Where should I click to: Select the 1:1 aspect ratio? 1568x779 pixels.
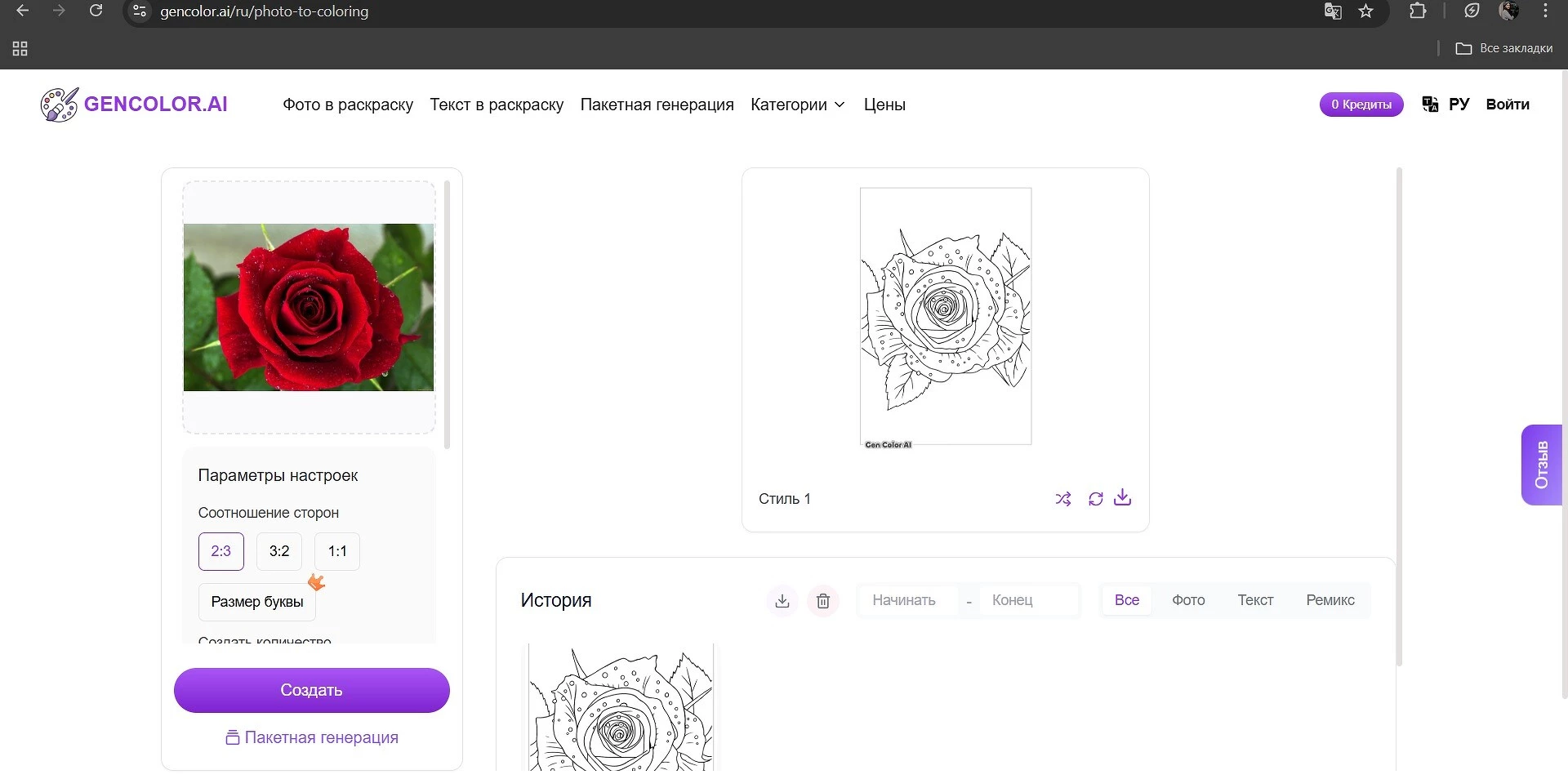(337, 551)
